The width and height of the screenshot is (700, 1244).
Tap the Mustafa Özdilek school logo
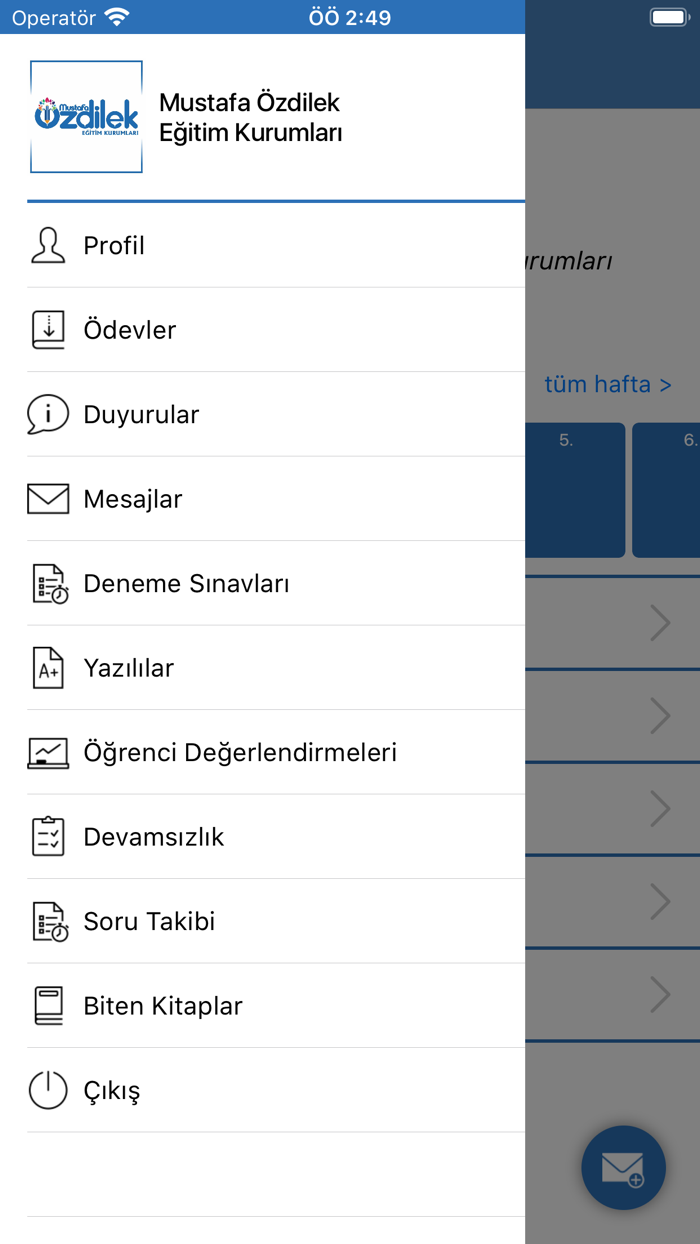click(86, 116)
